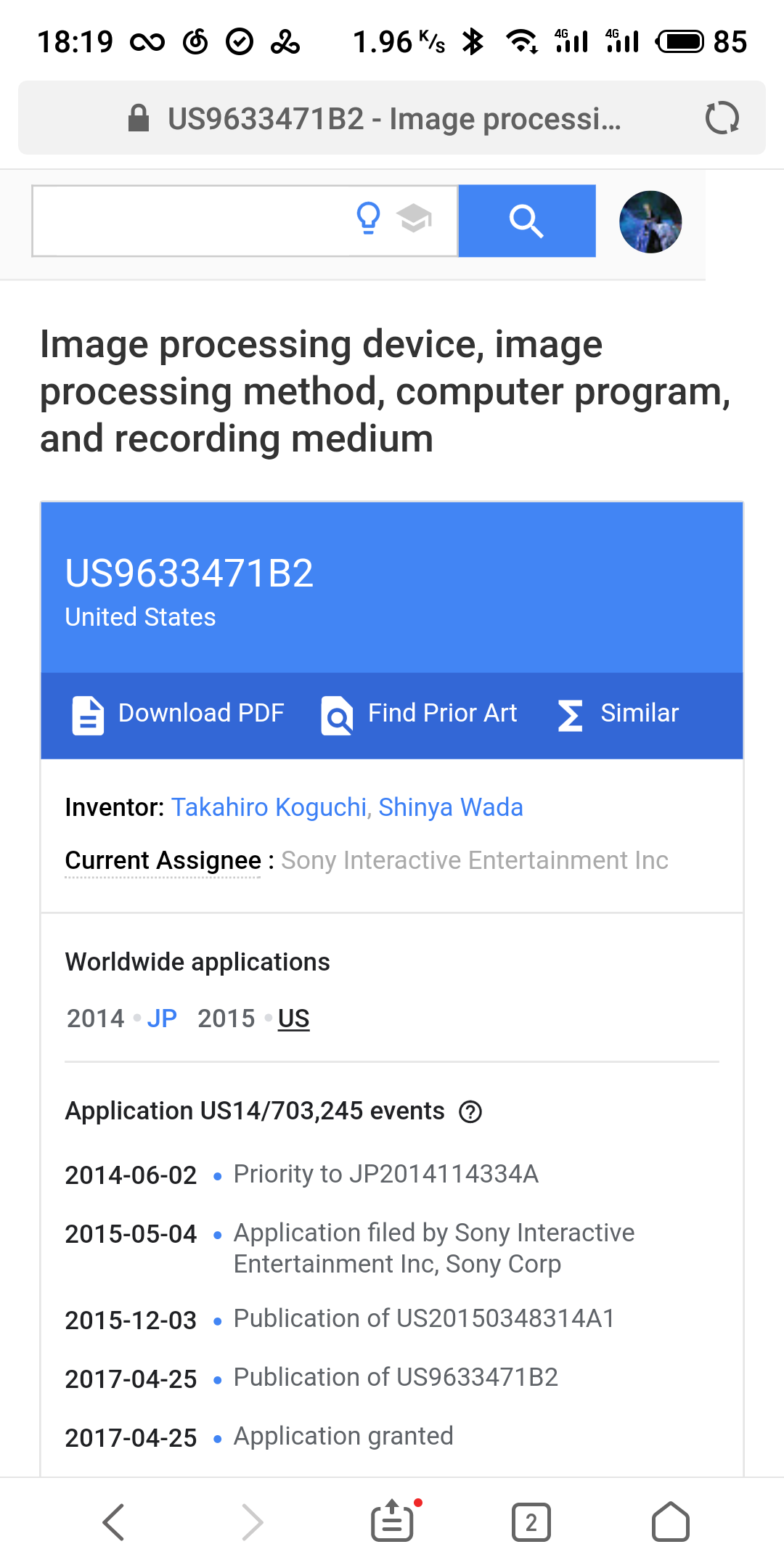Tap the address bar page title
This screenshot has height=1568, width=784.
pos(394,118)
